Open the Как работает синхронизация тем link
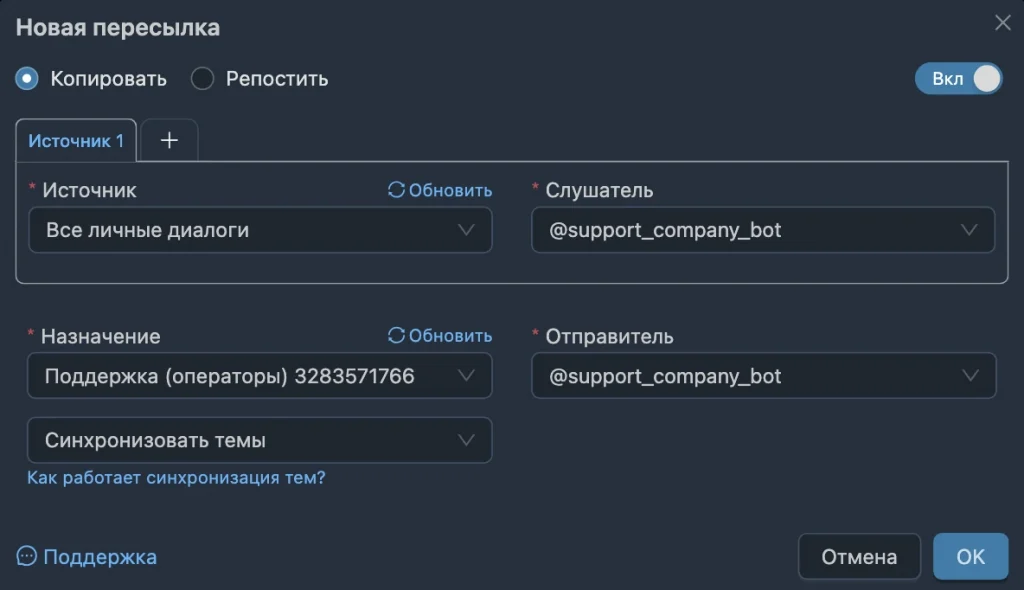This screenshot has height=590, width=1024. click(x=178, y=478)
